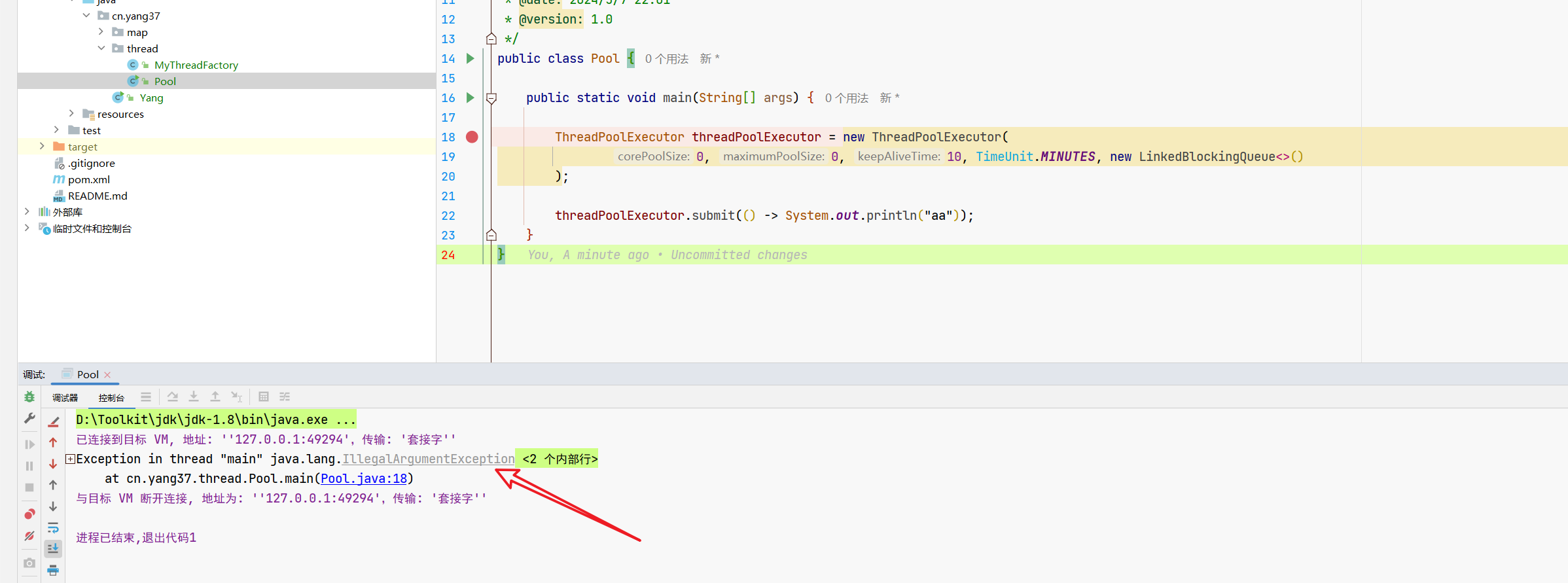The width and height of the screenshot is (1568, 583).
Task: Expand the 外部库 external libraries node
Action: coord(27,211)
